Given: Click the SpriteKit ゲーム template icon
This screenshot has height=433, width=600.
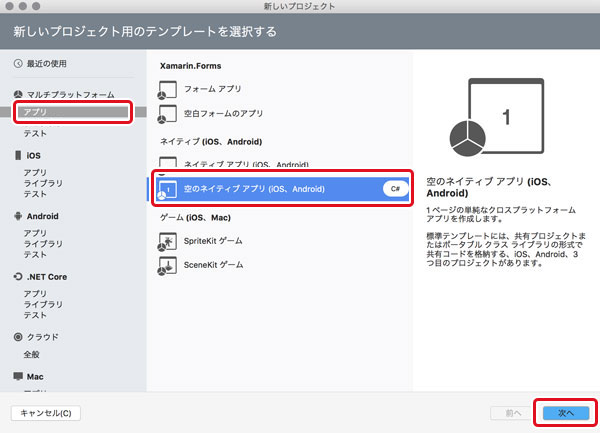Looking at the screenshot, I should point(167,242).
